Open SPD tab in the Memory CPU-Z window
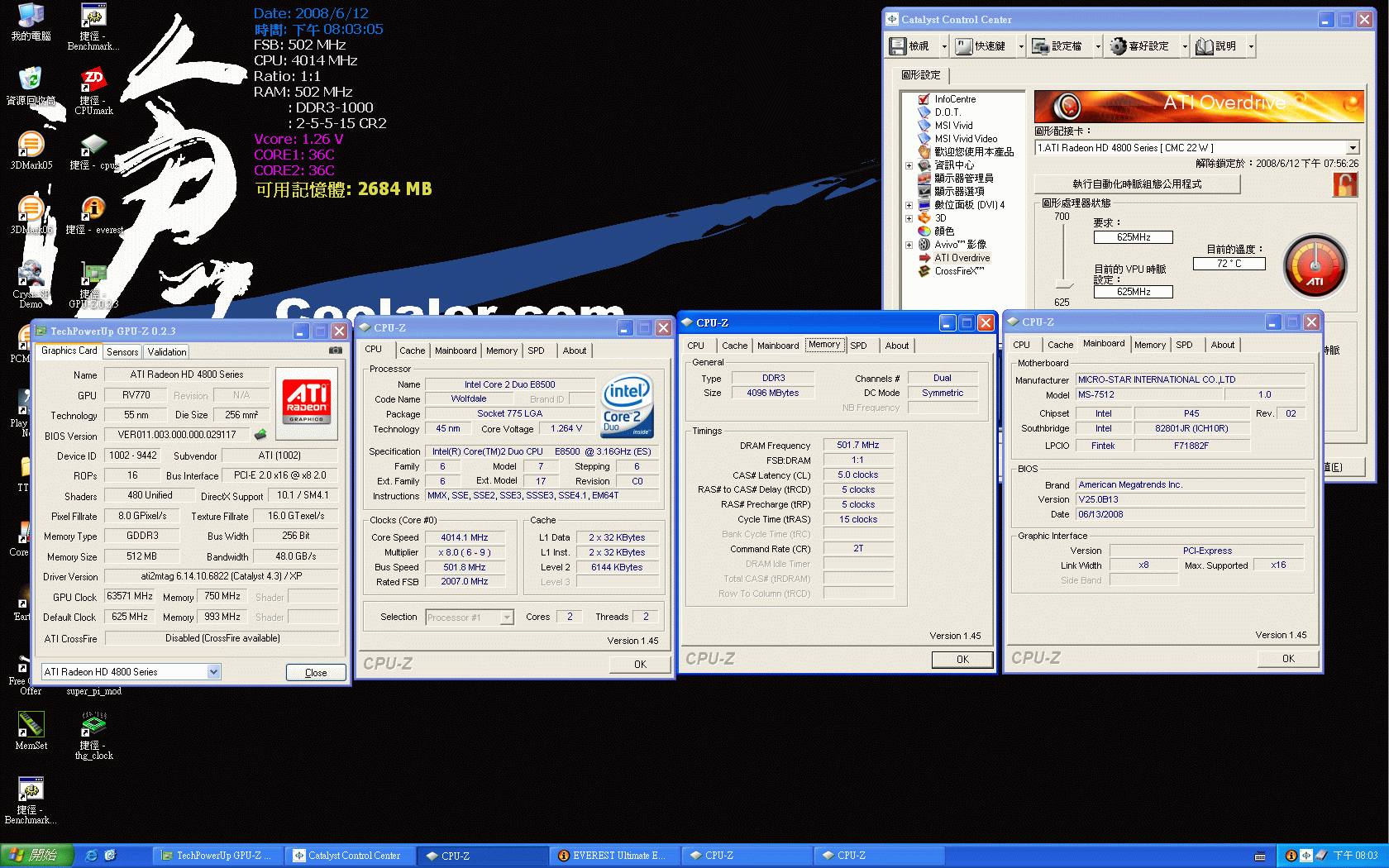 tap(858, 346)
